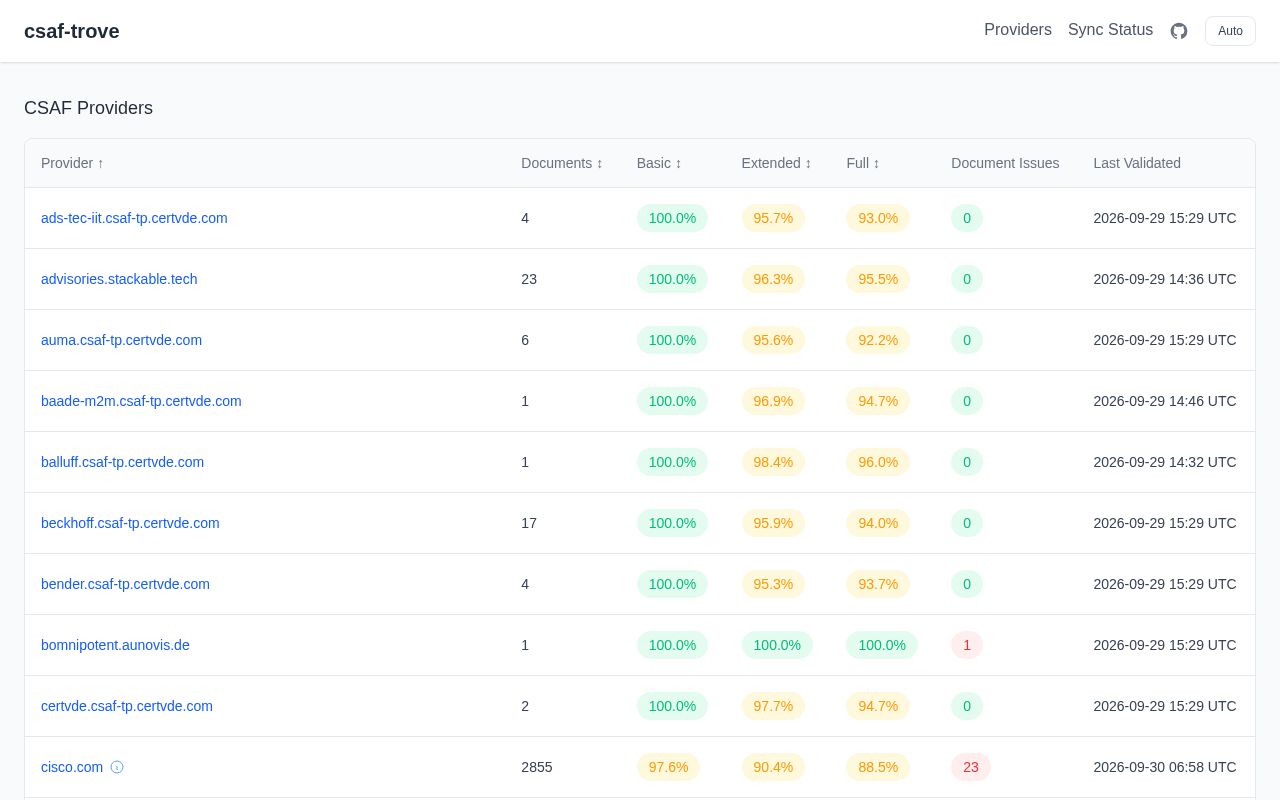Open certvde.csaf-tp.certvde.com provider
The image size is (1280, 800).
click(127, 706)
